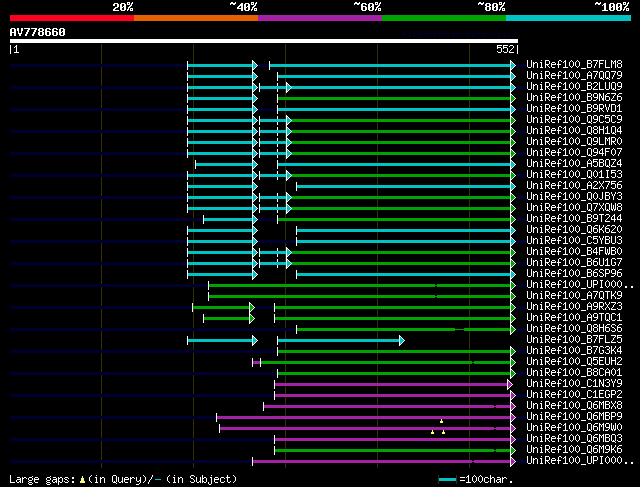The height and width of the screenshot is (487, 640).
Task: Select the UniRef100_Q9LMR0 label
Action: click(574, 141)
